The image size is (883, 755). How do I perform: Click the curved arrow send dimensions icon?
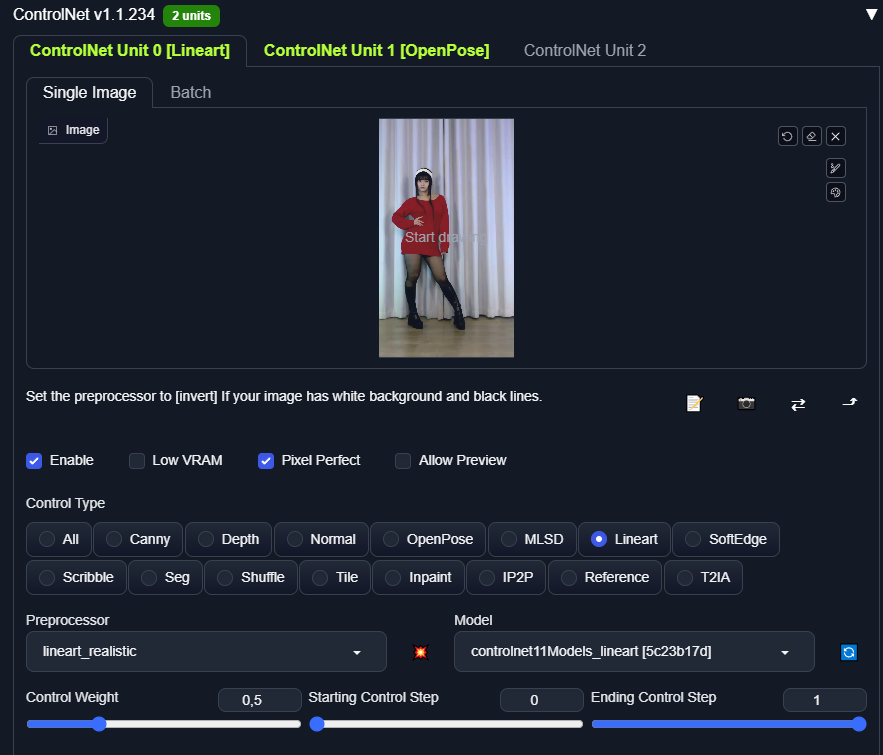(850, 402)
